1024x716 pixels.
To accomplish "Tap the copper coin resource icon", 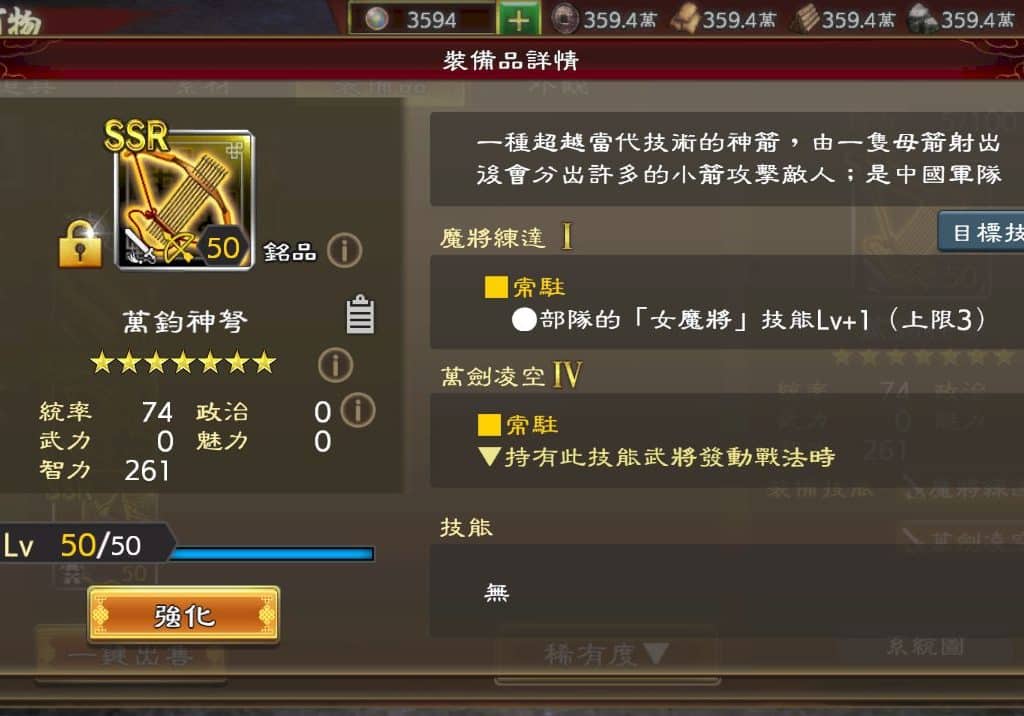I will click(565, 19).
